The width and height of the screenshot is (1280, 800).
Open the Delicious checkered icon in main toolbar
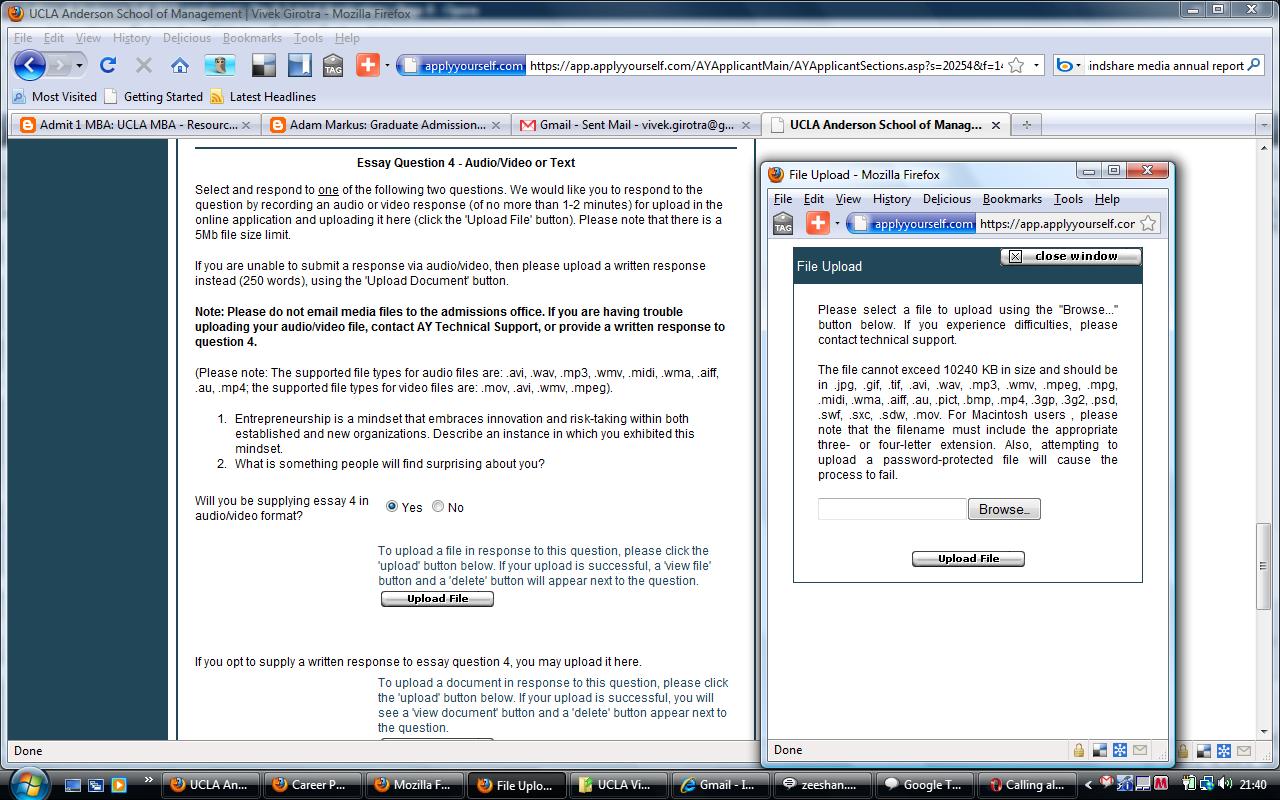point(263,66)
